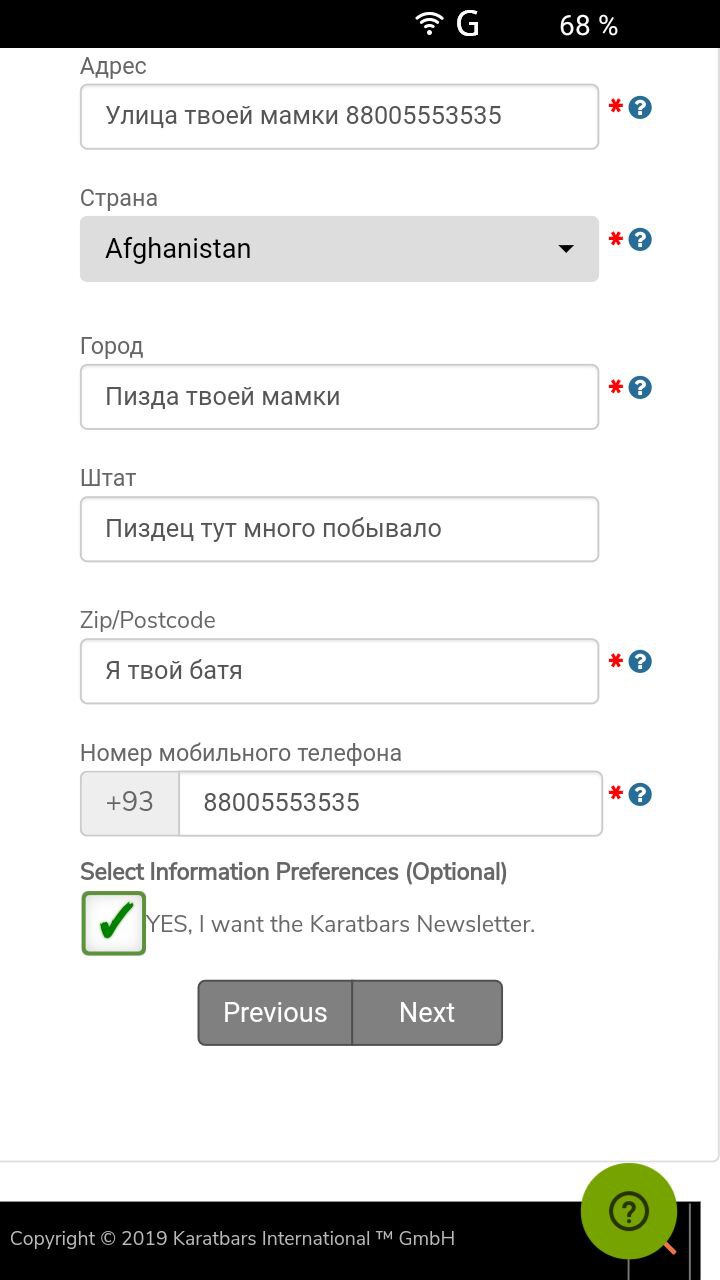The height and width of the screenshot is (1280, 720).
Task: Open green floating help button
Action: (629, 1211)
